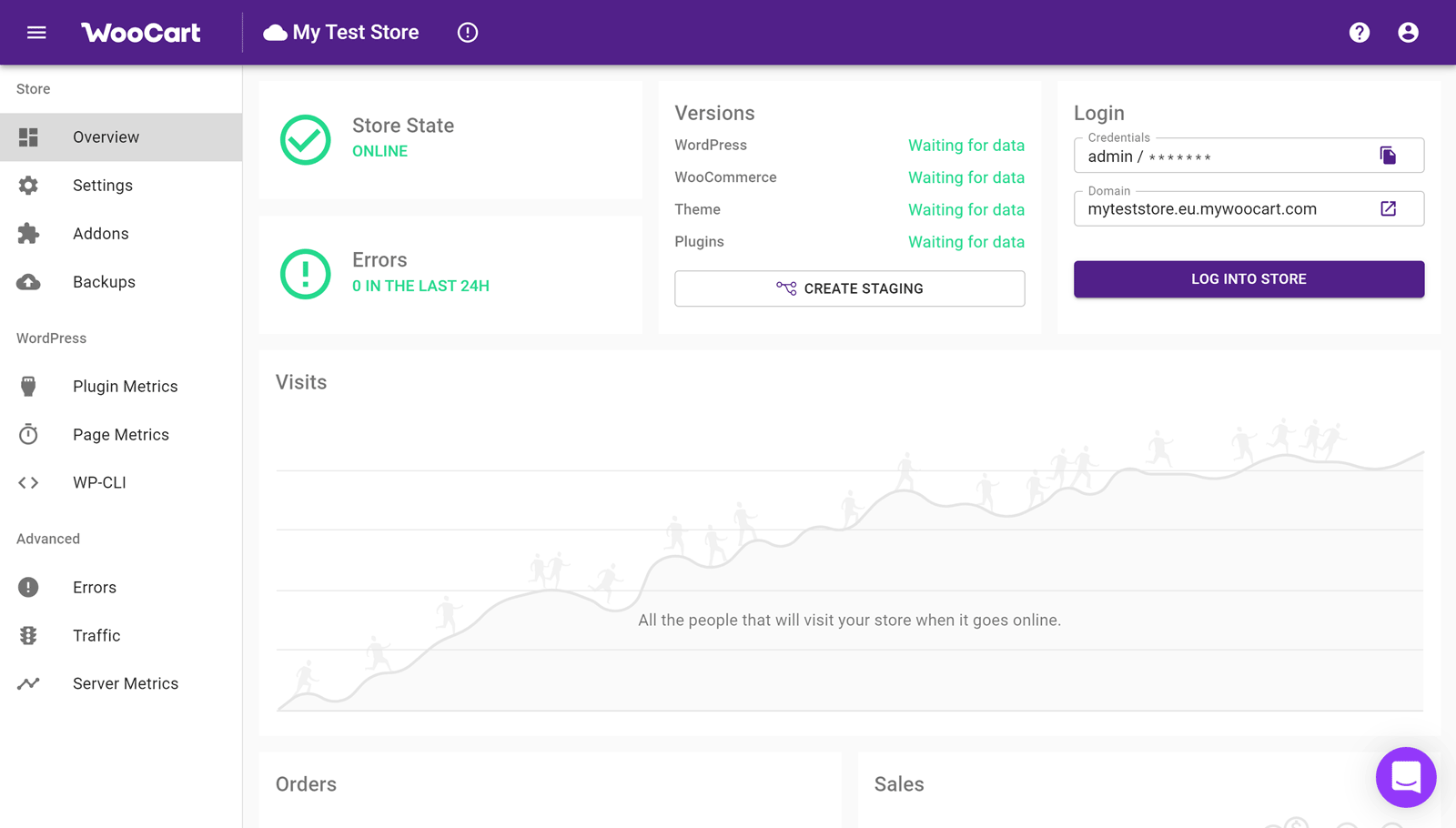Screen dimensions: 1456x828
Task: Click Theme 'Waiting for data' value
Action: tap(966, 210)
